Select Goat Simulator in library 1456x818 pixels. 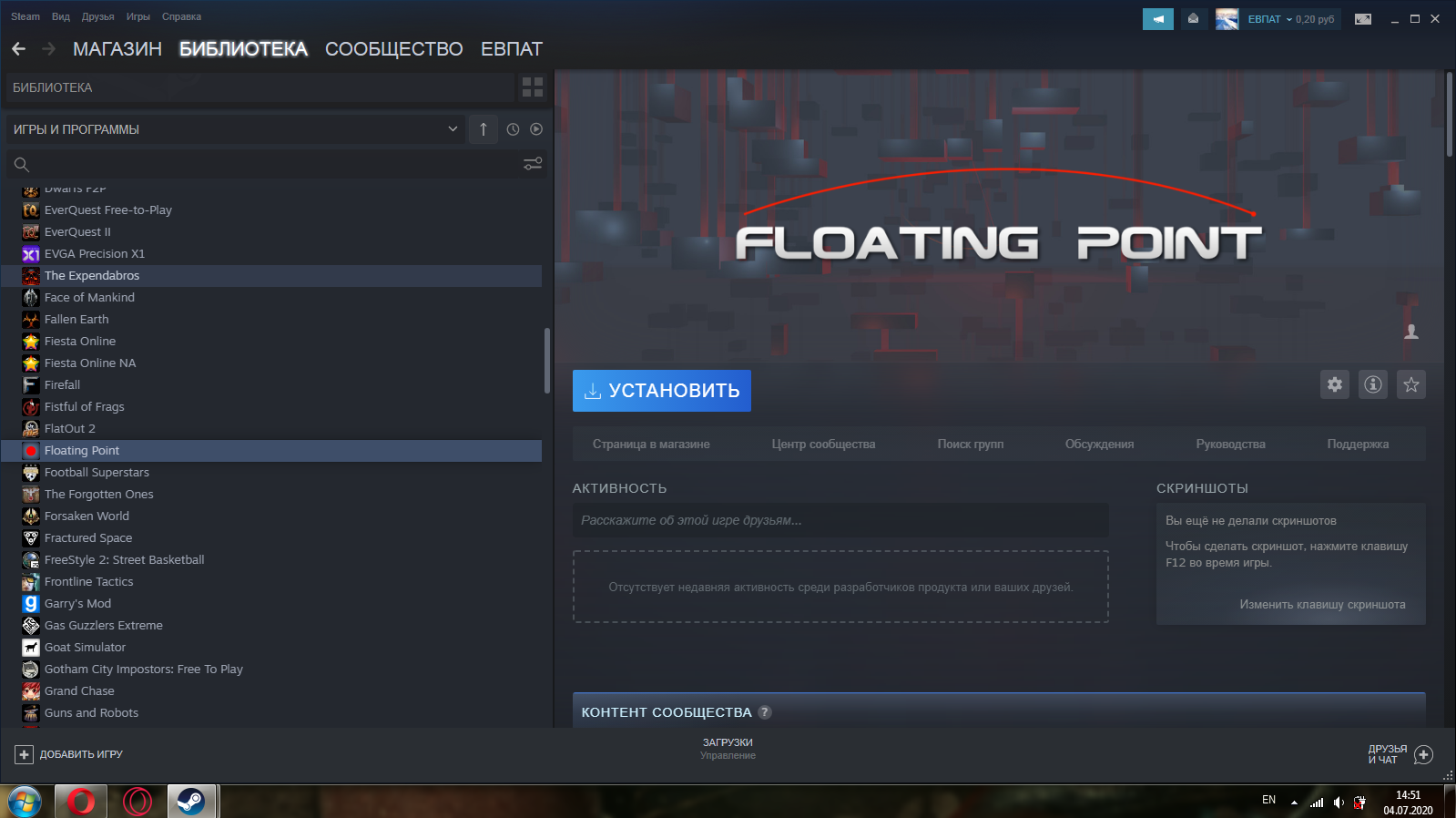tap(271, 648)
